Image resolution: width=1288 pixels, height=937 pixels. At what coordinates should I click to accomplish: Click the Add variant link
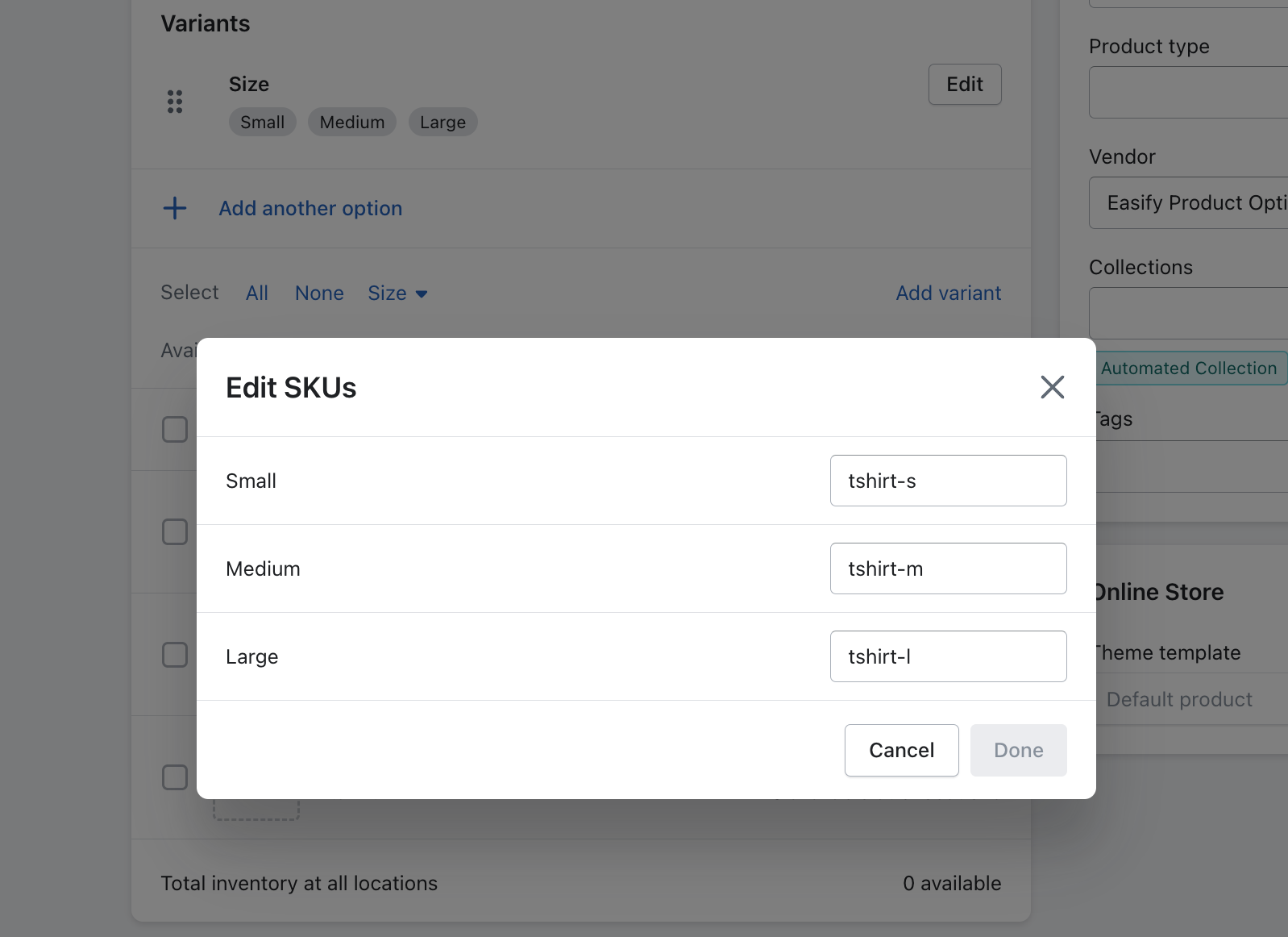click(x=948, y=294)
